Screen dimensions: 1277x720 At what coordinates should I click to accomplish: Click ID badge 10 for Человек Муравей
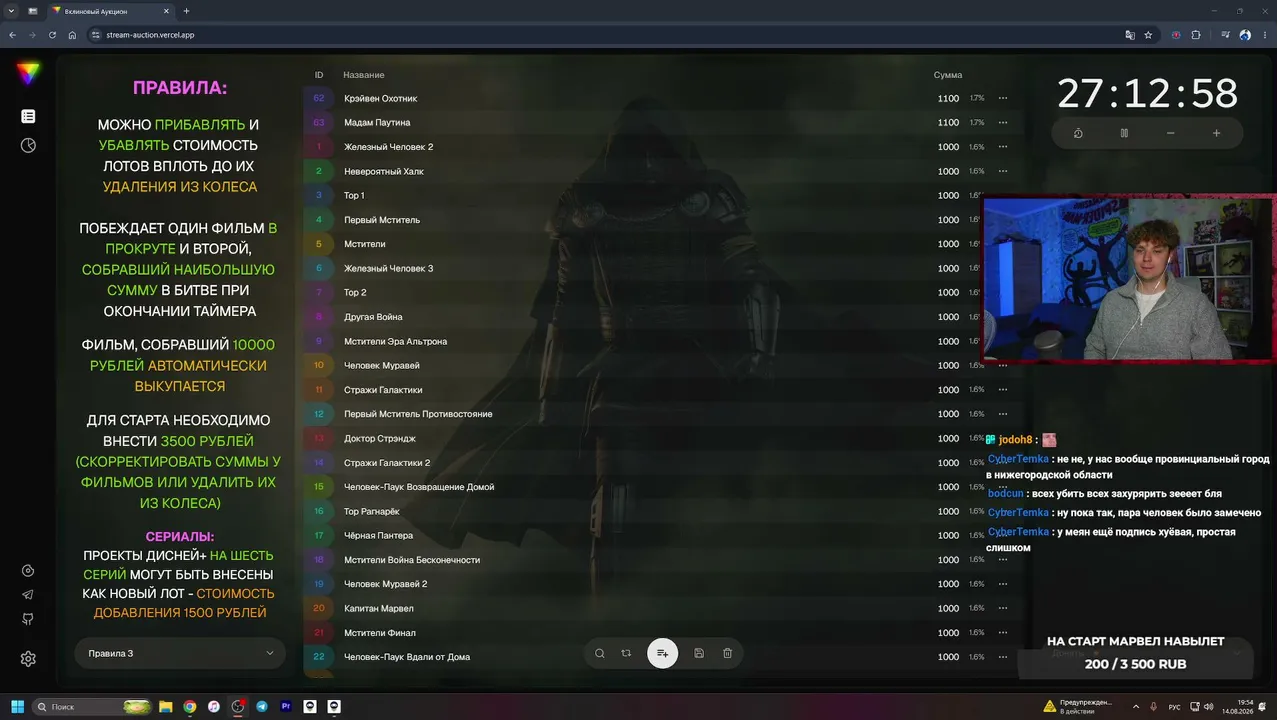point(319,365)
